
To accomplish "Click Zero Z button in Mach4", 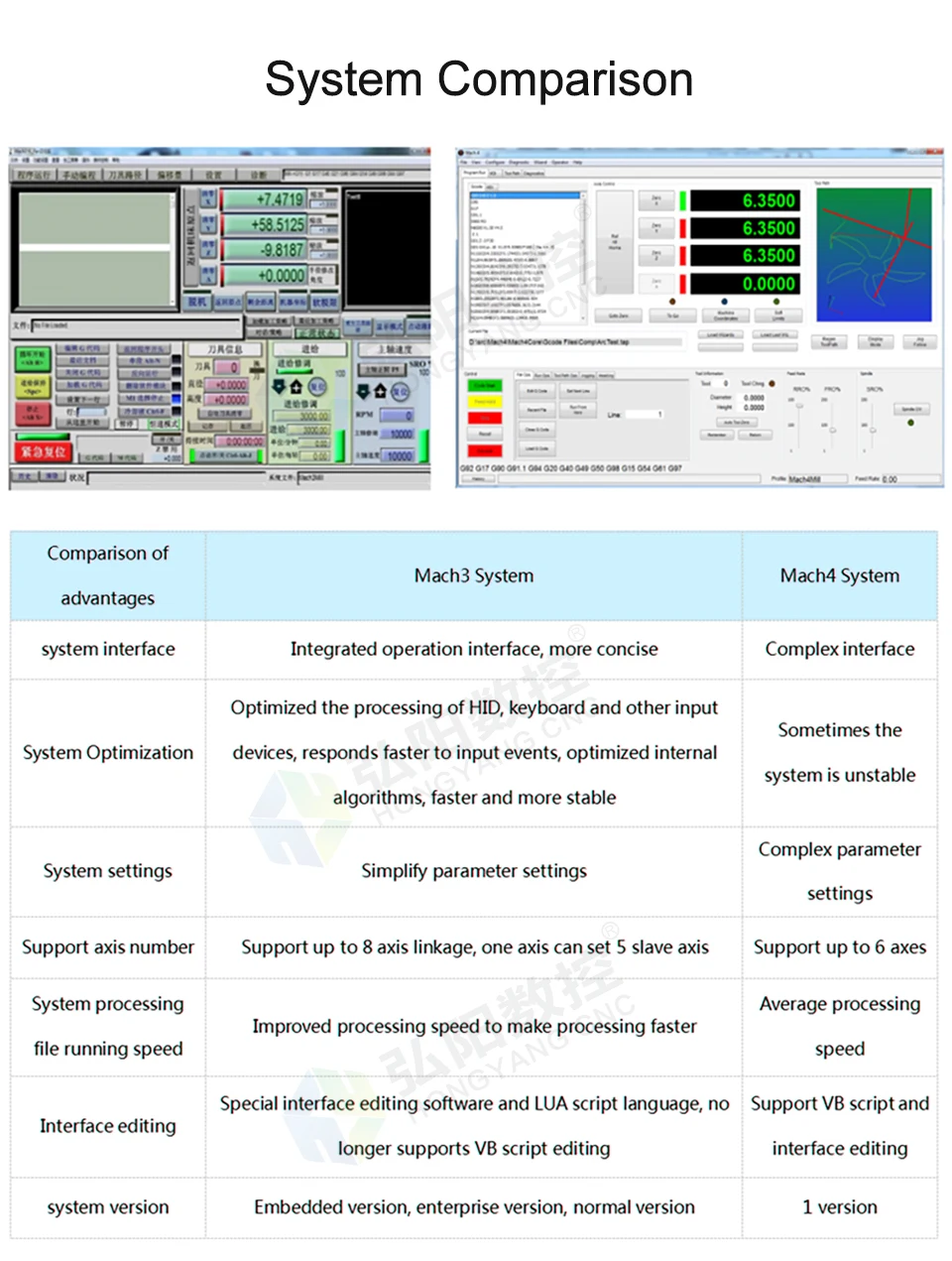I will [656, 255].
